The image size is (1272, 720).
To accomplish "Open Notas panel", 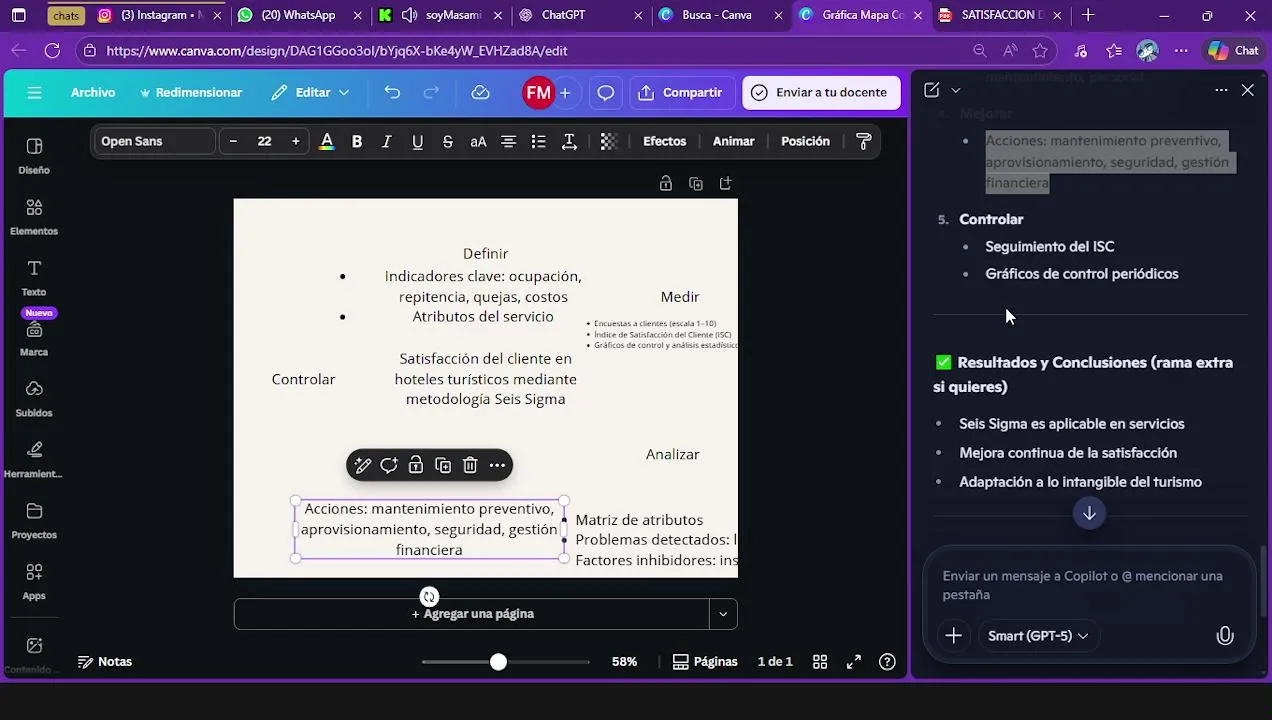I will pos(105,662).
